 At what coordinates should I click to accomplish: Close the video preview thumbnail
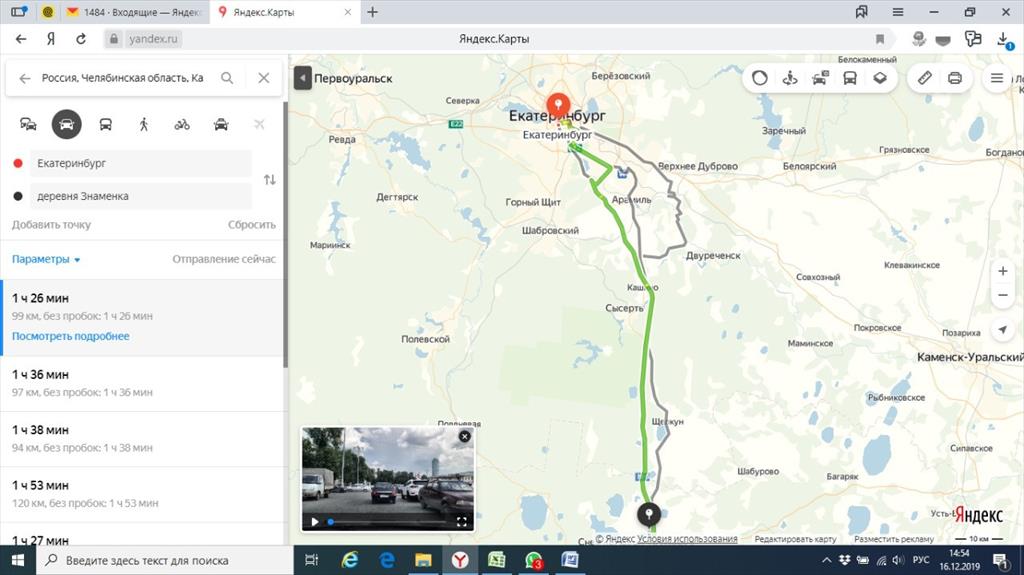tap(464, 436)
